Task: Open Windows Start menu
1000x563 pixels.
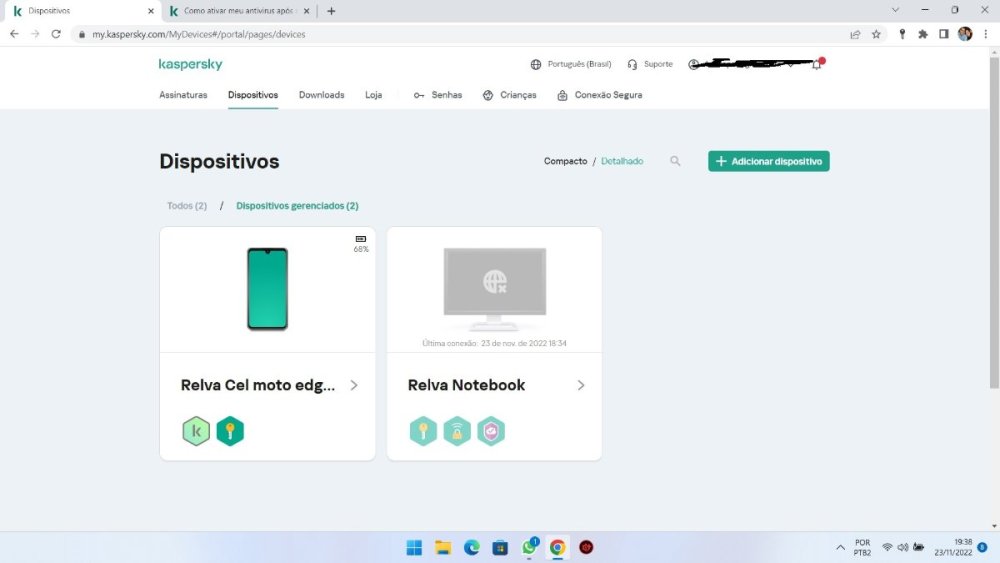Action: tap(414, 547)
